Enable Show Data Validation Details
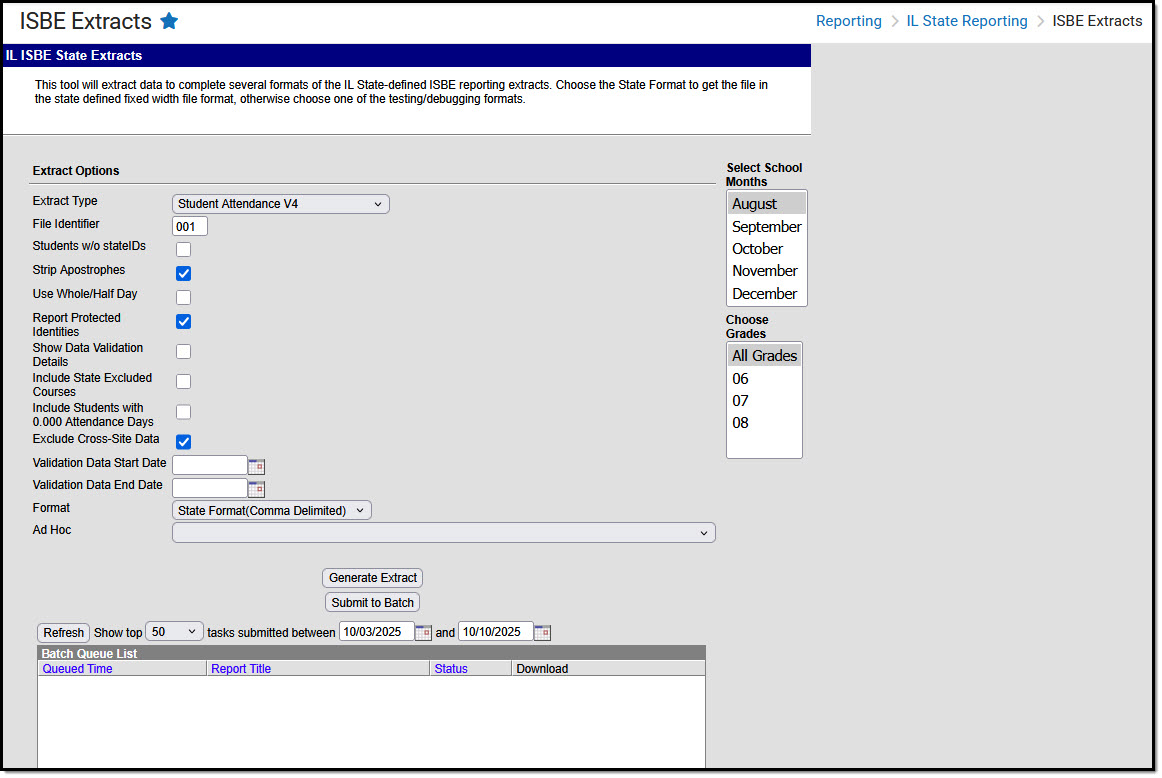The height and width of the screenshot is (778, 1162). click(183, 351)
